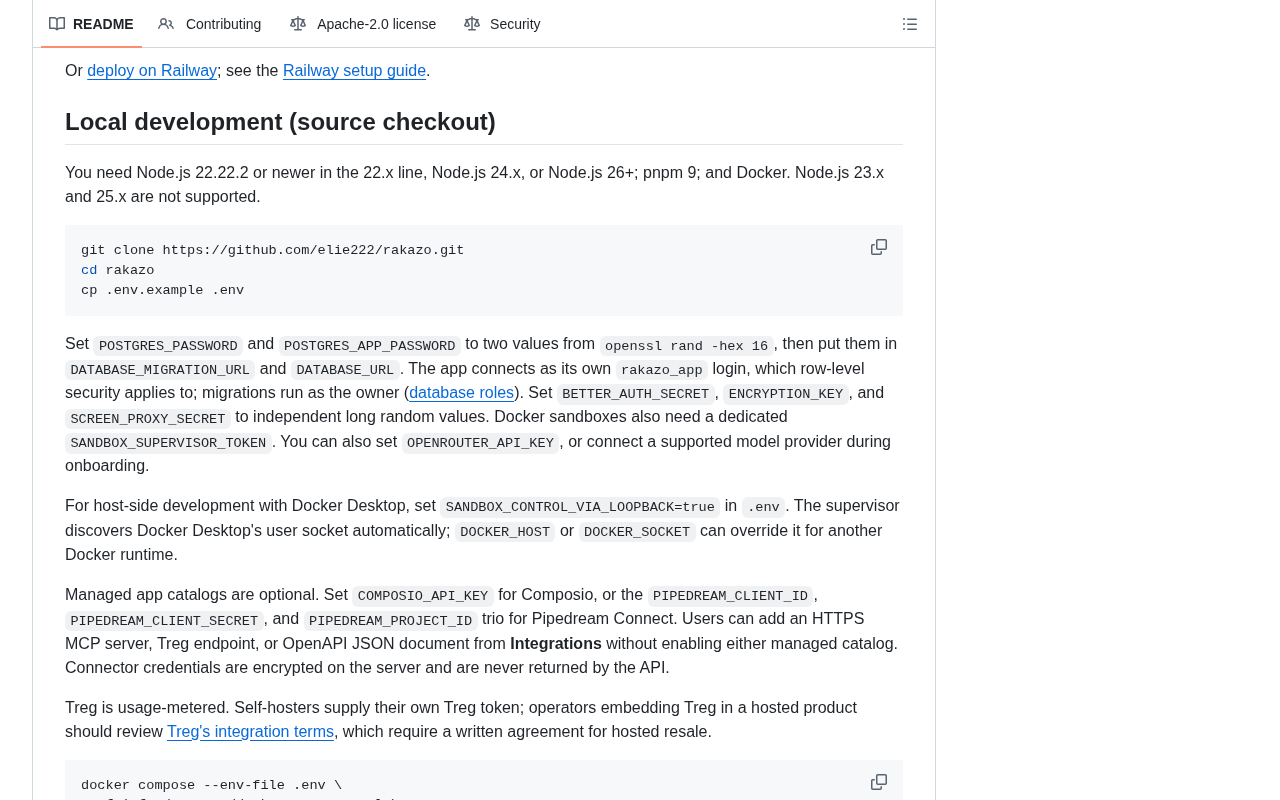
Task: Click the Security scale icon
Action: [472, 24]
